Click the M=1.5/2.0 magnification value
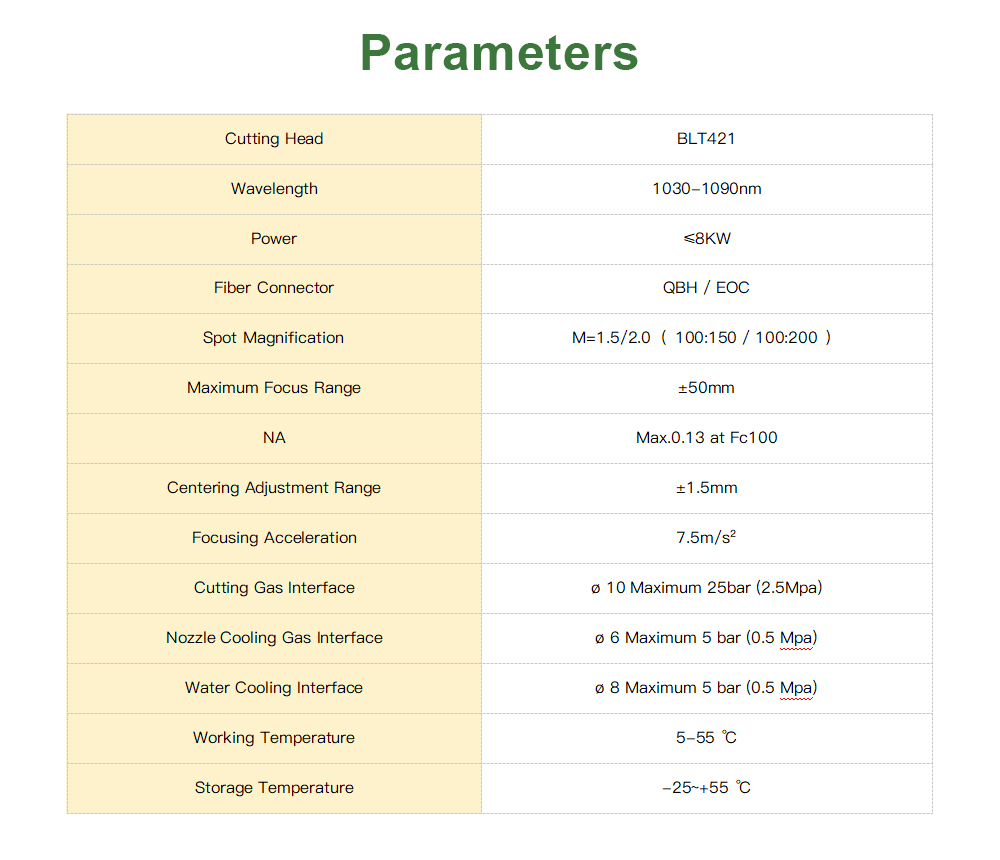The height and width of the screenshot is (860, 1000). (x=702, y=338)
